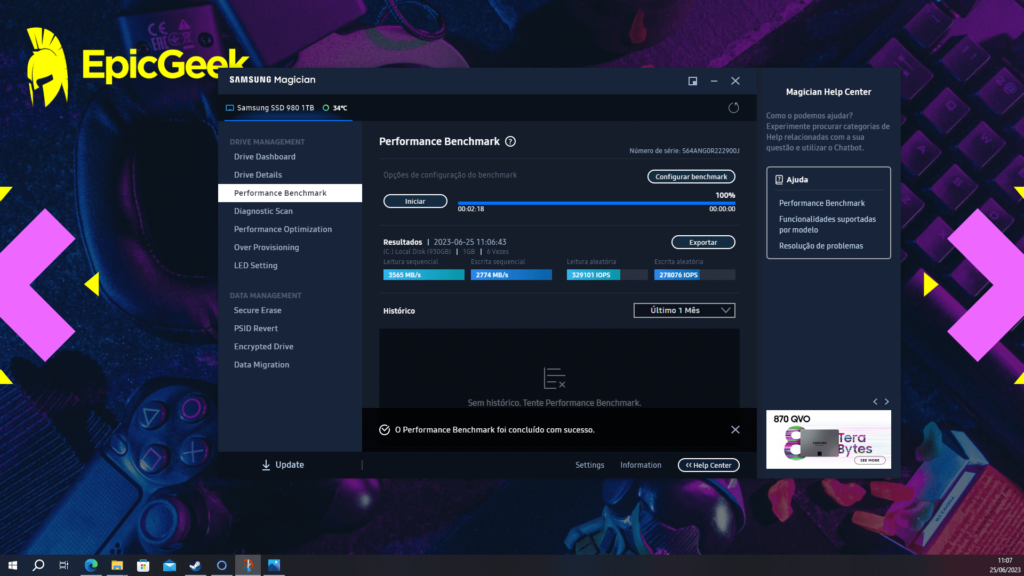Viewport: 1024px width, 576px height.
Task: Click the mini-mode window icon in title bar
Action: (692, 81)
